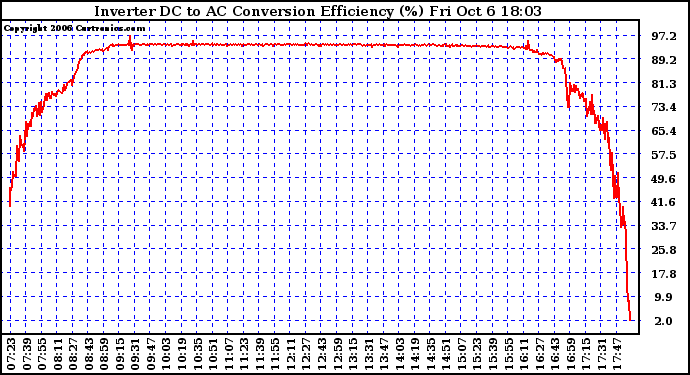Screen dimensions: 690x375
Task: Click the 73.4 efficiency axis value
Action: pyautogui.click(x=664, y=107)
